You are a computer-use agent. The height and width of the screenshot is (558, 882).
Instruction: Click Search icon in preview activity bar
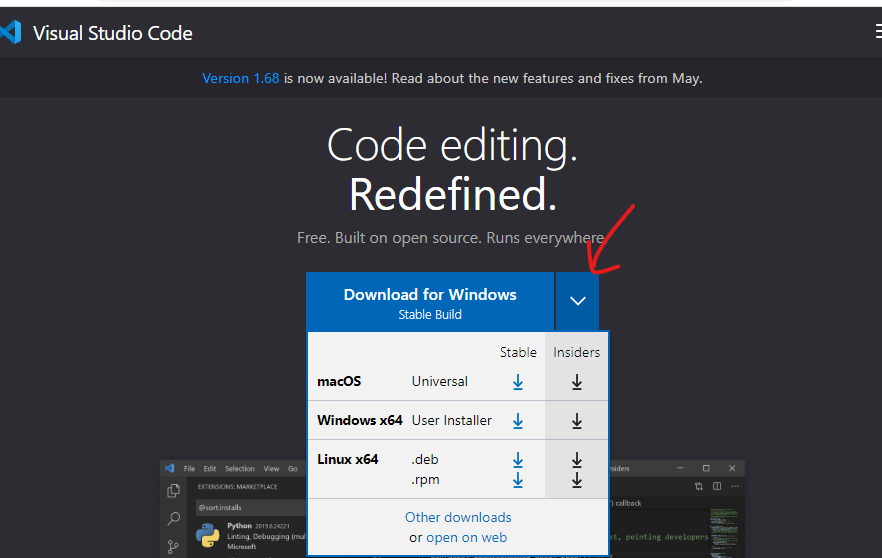[173, 518]
